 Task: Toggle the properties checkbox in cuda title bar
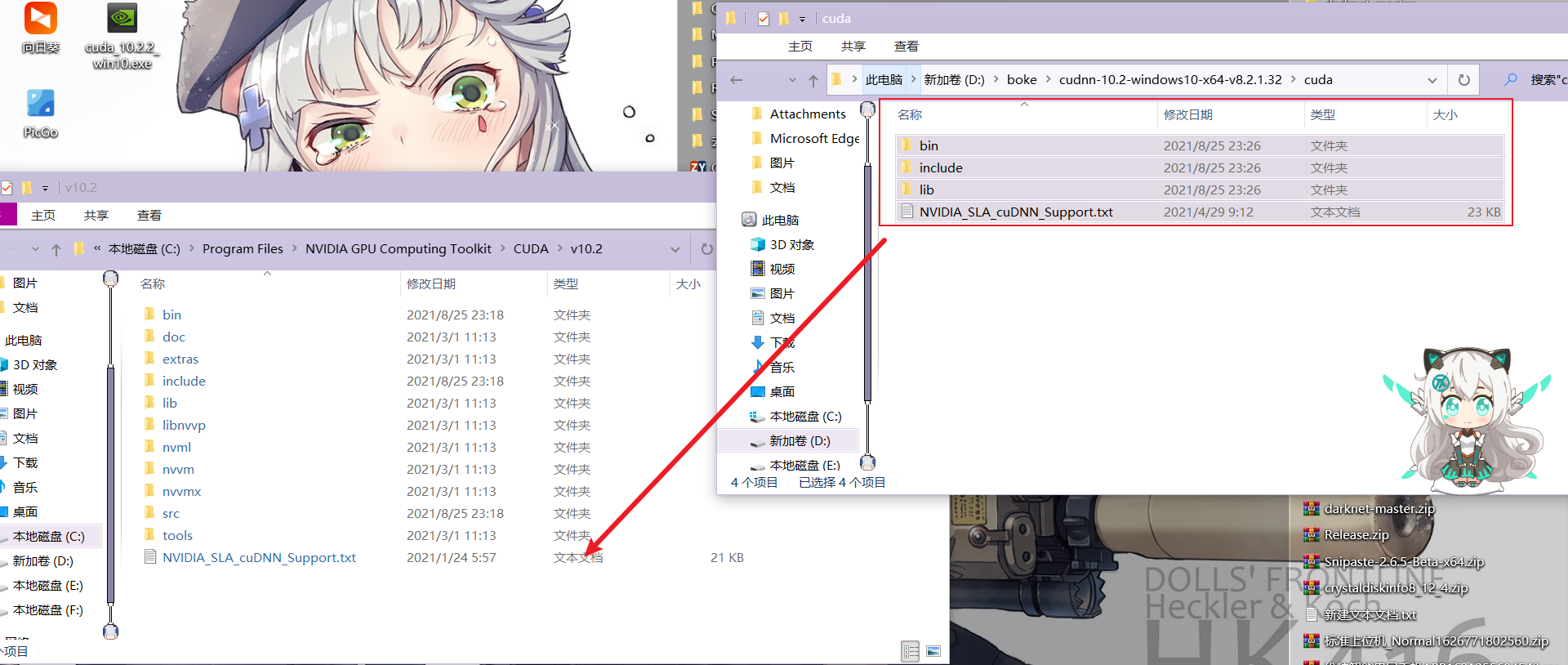coord(764,19)
